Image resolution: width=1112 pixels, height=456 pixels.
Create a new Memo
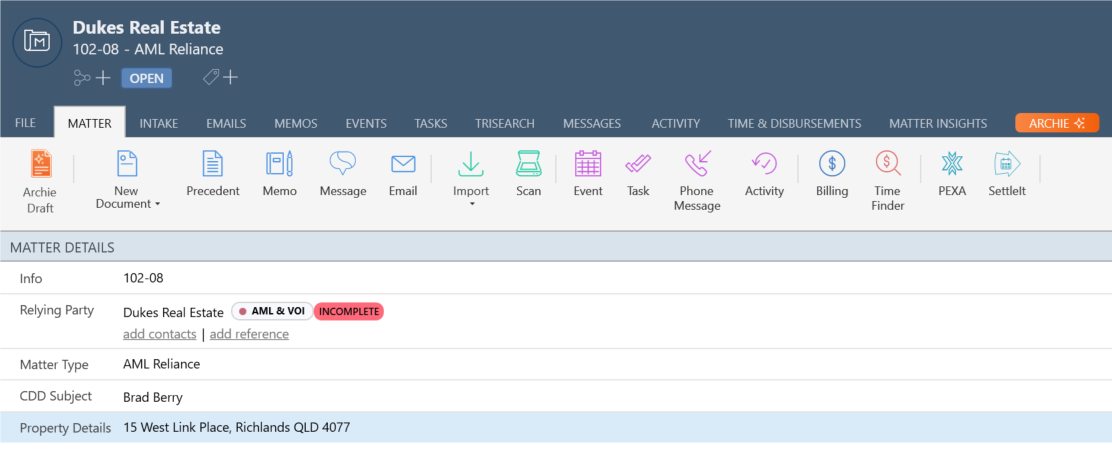tap(279, 174)
